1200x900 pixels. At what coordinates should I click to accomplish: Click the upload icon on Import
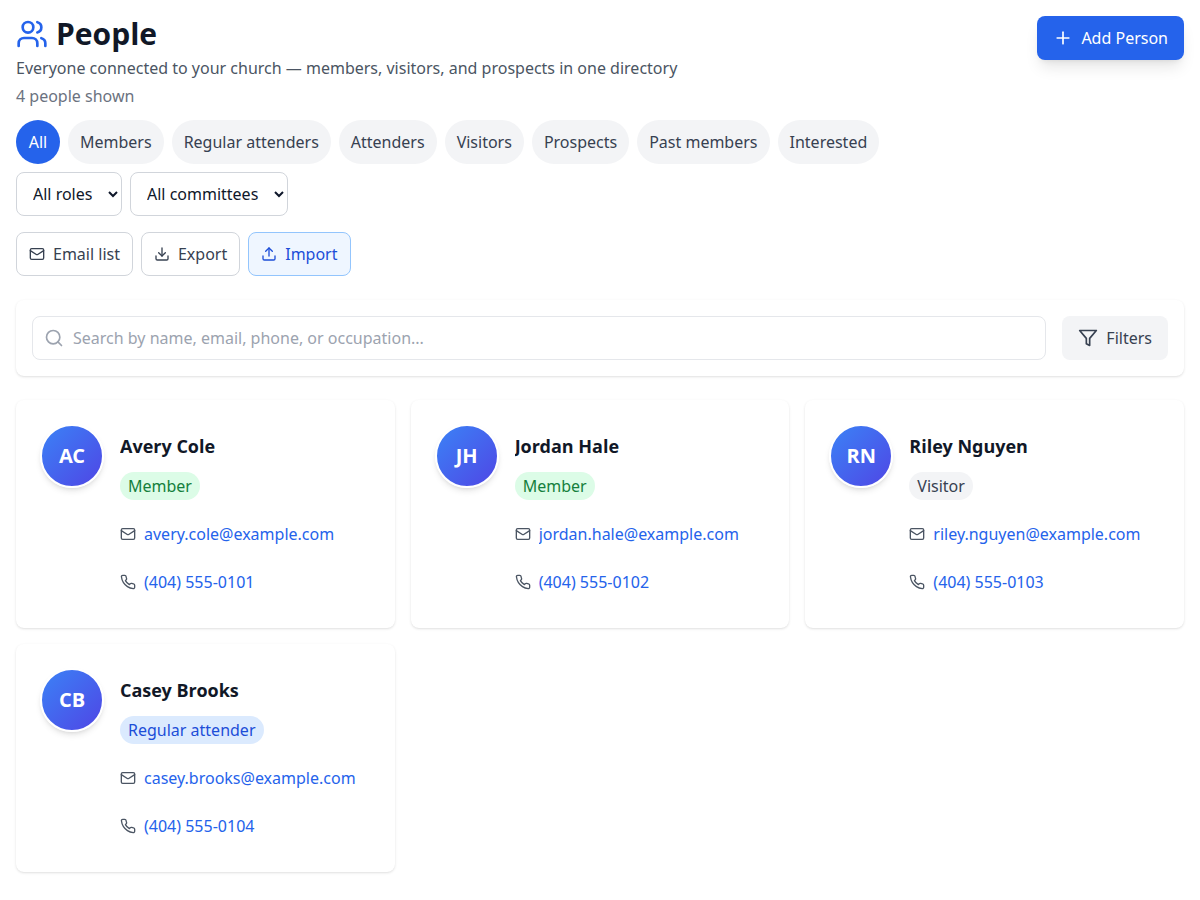[x=269, y=254]
